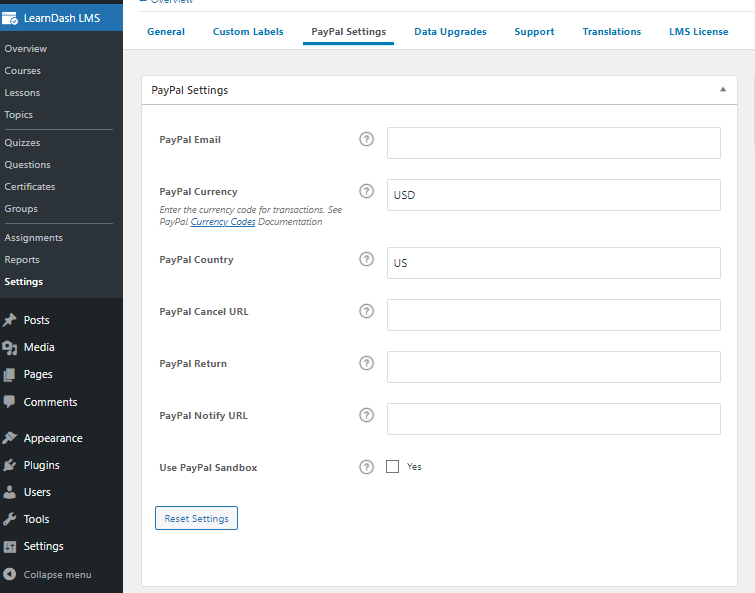Click the Comments bubble icon
This screenshot has height=593, width=755.
point(10,402)
